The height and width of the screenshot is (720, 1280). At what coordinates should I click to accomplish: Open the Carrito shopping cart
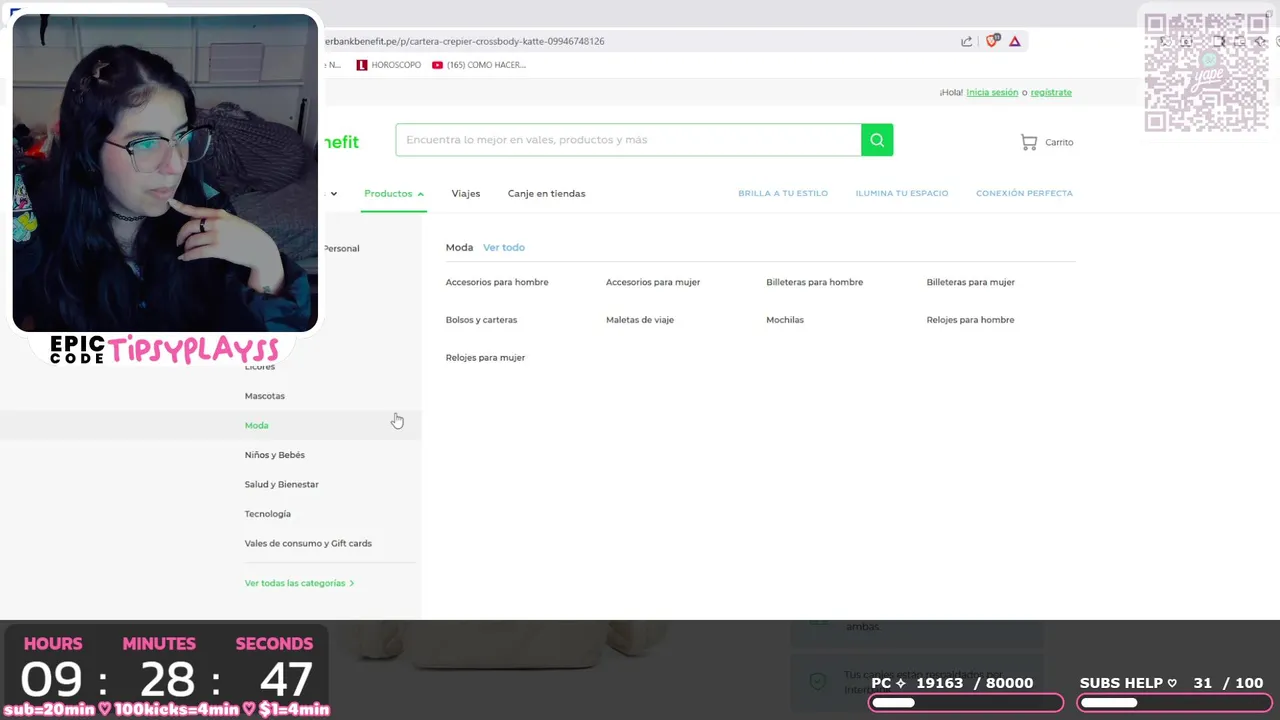click(x=1047, y=142)
